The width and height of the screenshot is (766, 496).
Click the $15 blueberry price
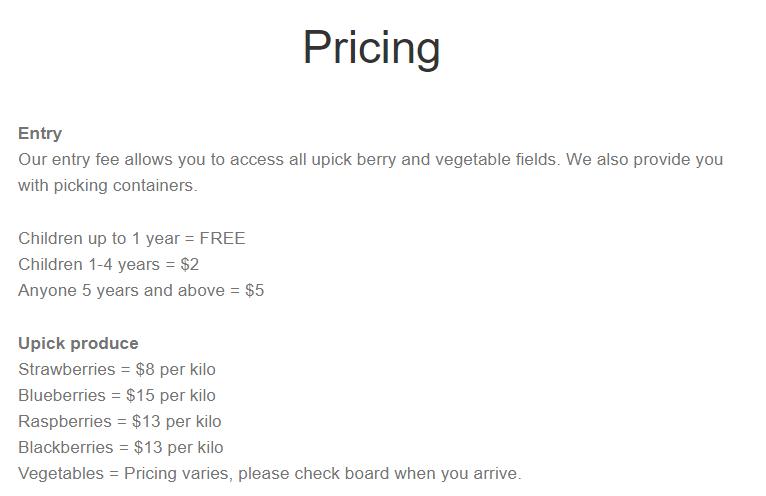tap(140, 395)
